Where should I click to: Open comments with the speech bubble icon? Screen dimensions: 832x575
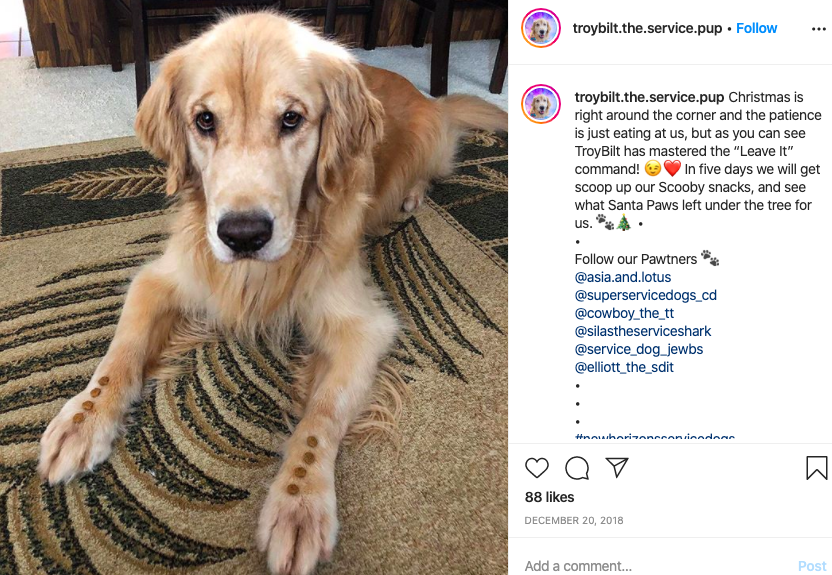(577, 468)
